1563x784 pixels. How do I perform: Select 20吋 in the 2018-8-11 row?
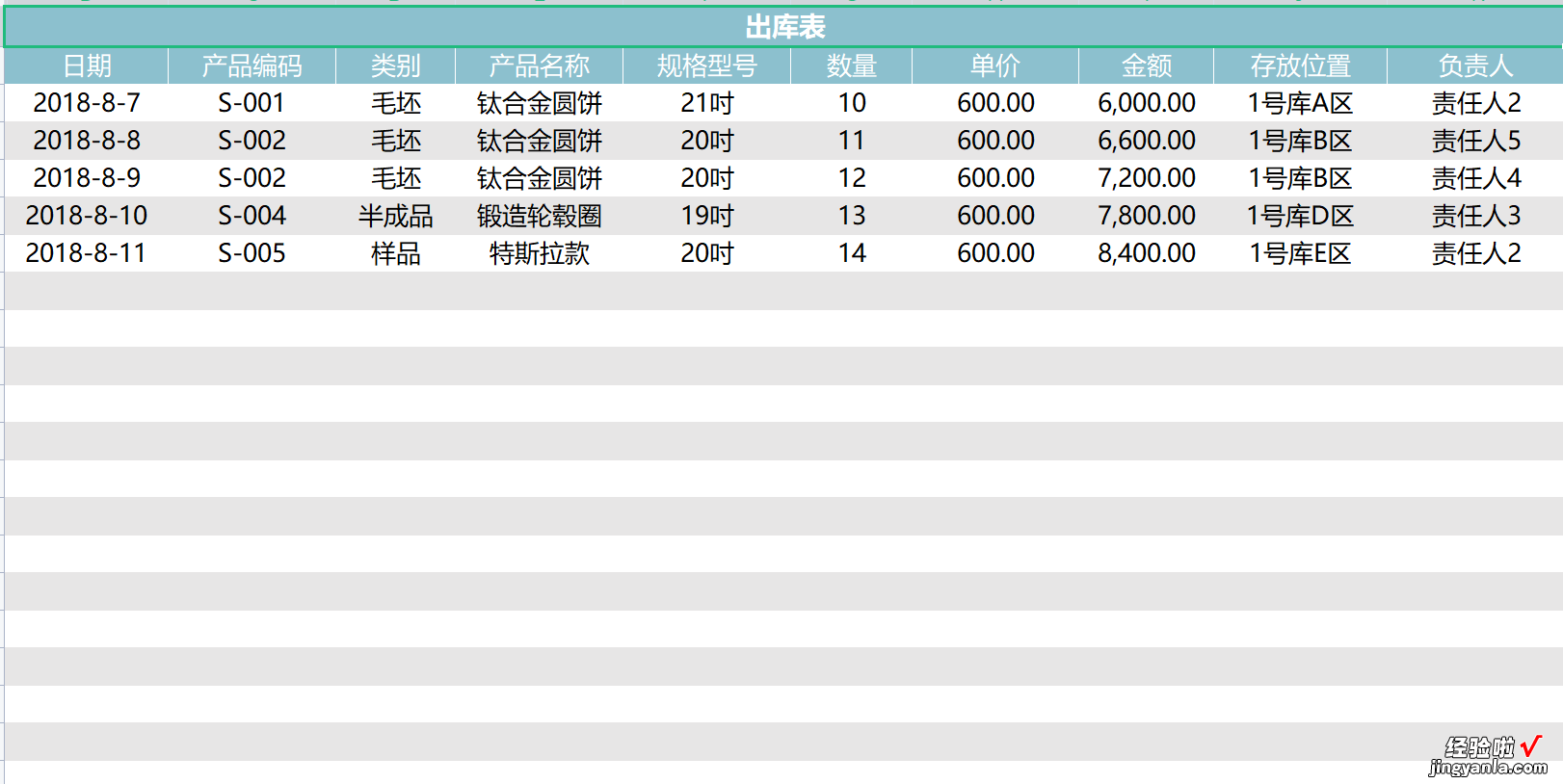coord(706,253)
